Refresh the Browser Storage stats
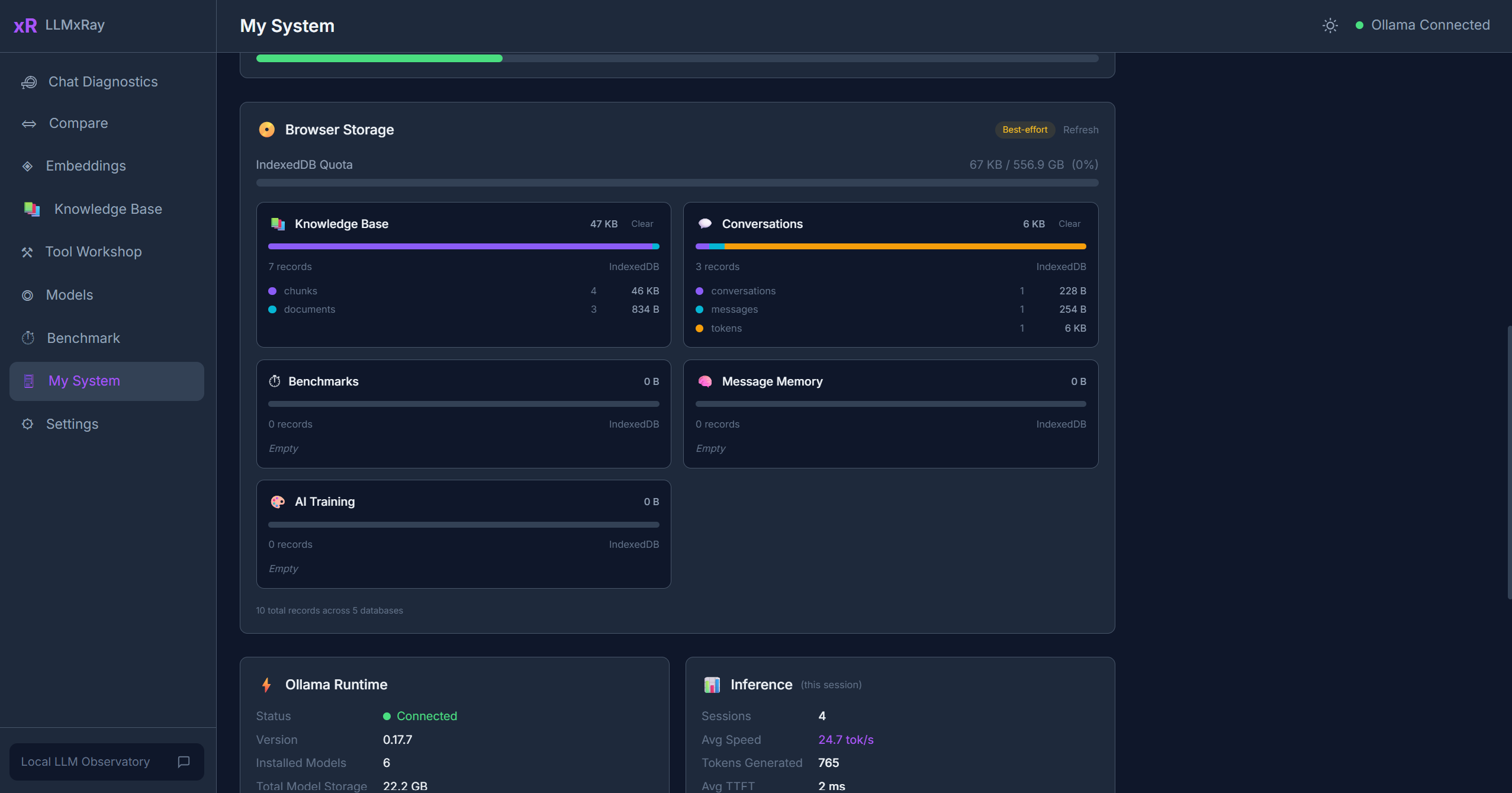This screenshot has width=1512, height=793. [1080, 130]
